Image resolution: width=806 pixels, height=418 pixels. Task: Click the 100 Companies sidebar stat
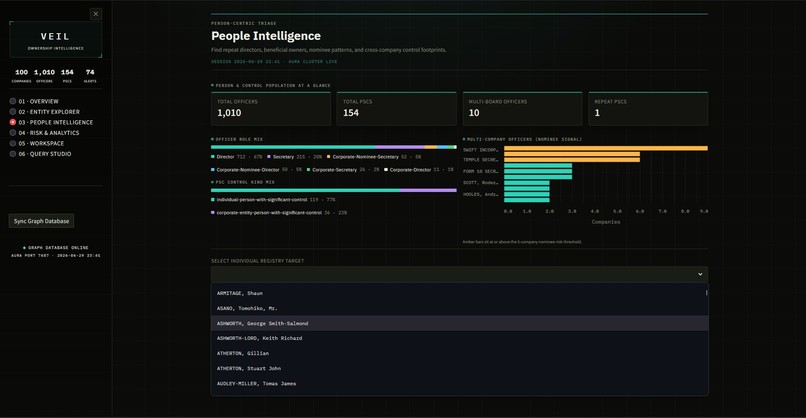[x=22, y=76]
